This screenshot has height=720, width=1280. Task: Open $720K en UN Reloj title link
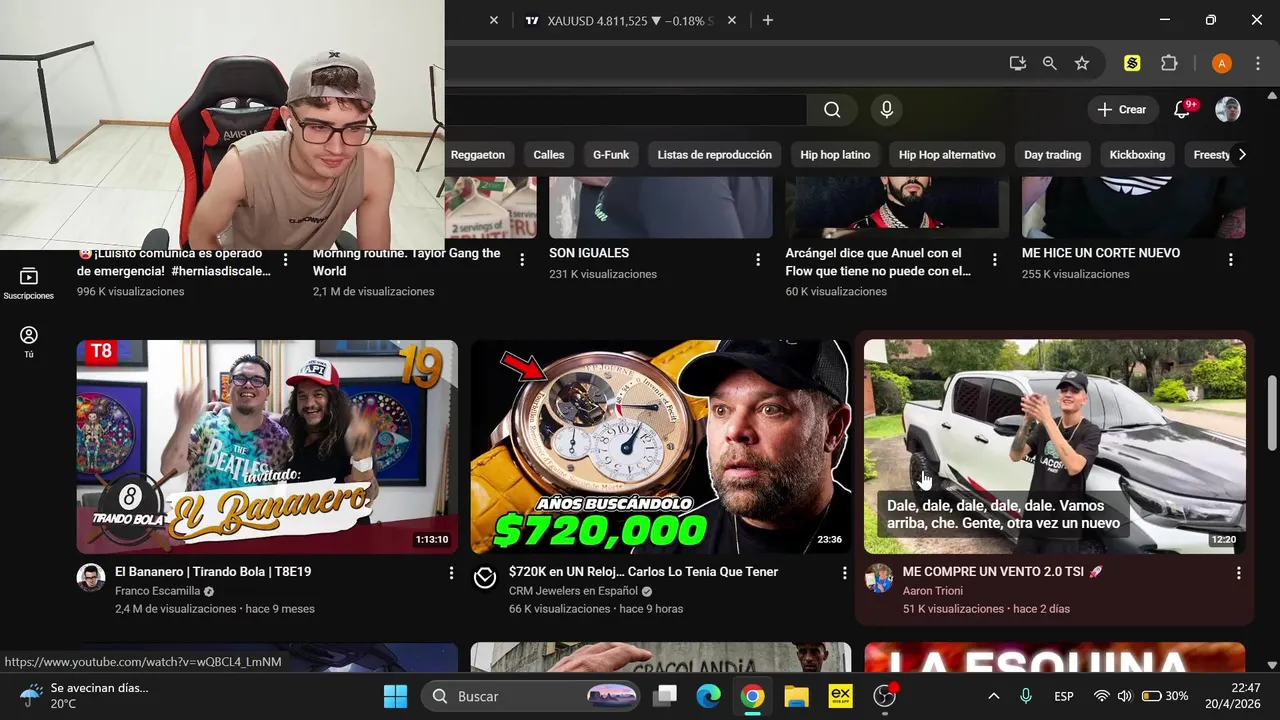pyautogui.click(x=643, y=572)
